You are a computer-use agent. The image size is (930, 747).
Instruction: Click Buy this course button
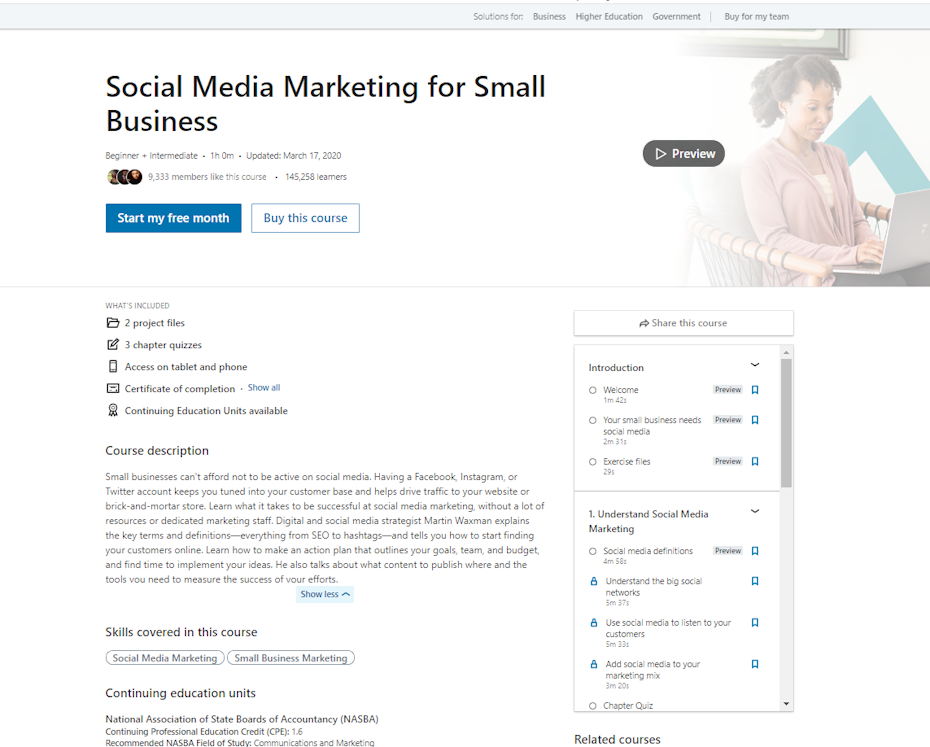point(305,218)
